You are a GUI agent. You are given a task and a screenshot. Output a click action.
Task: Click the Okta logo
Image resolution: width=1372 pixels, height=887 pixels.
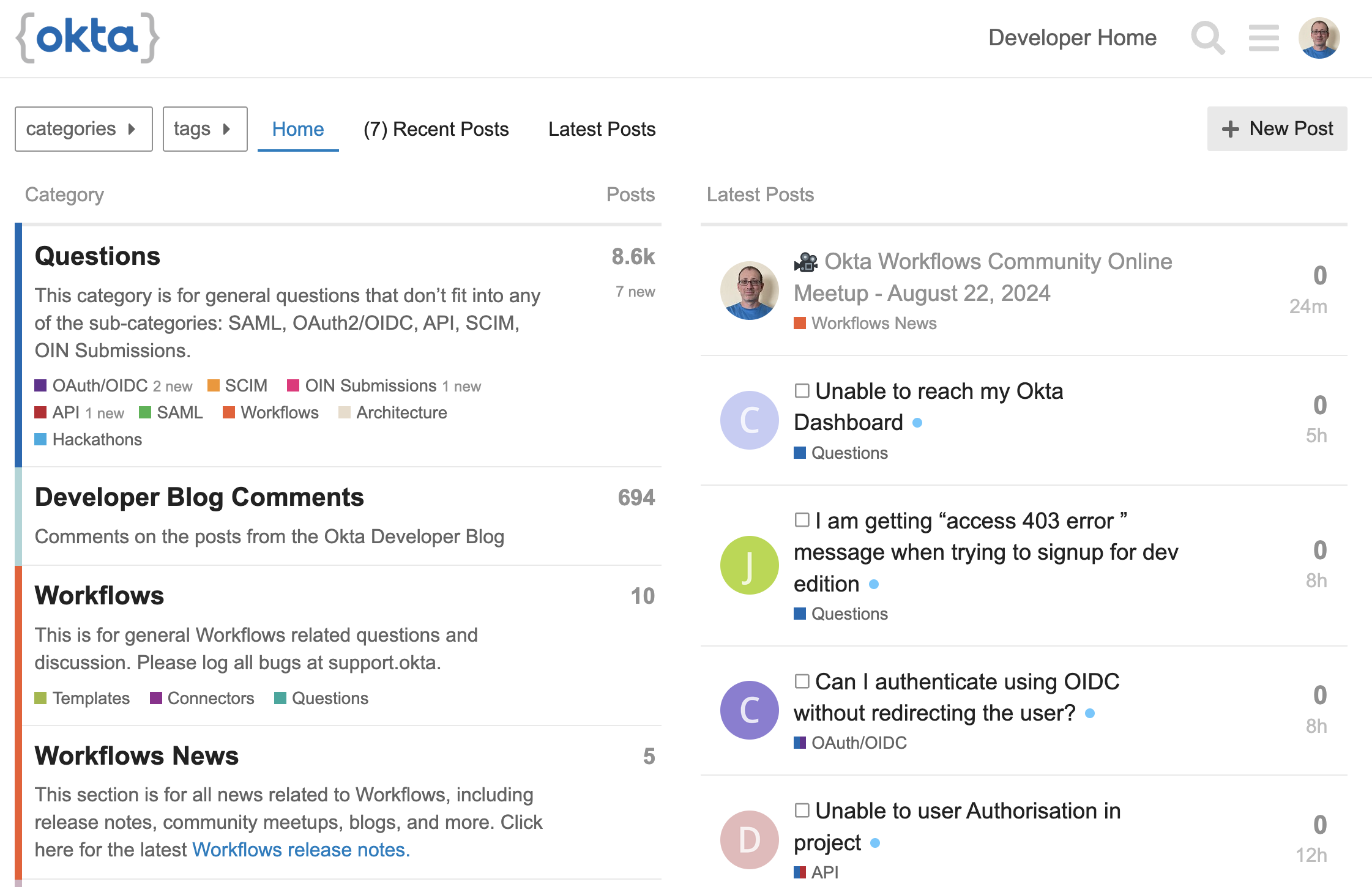tap(88, 38)
